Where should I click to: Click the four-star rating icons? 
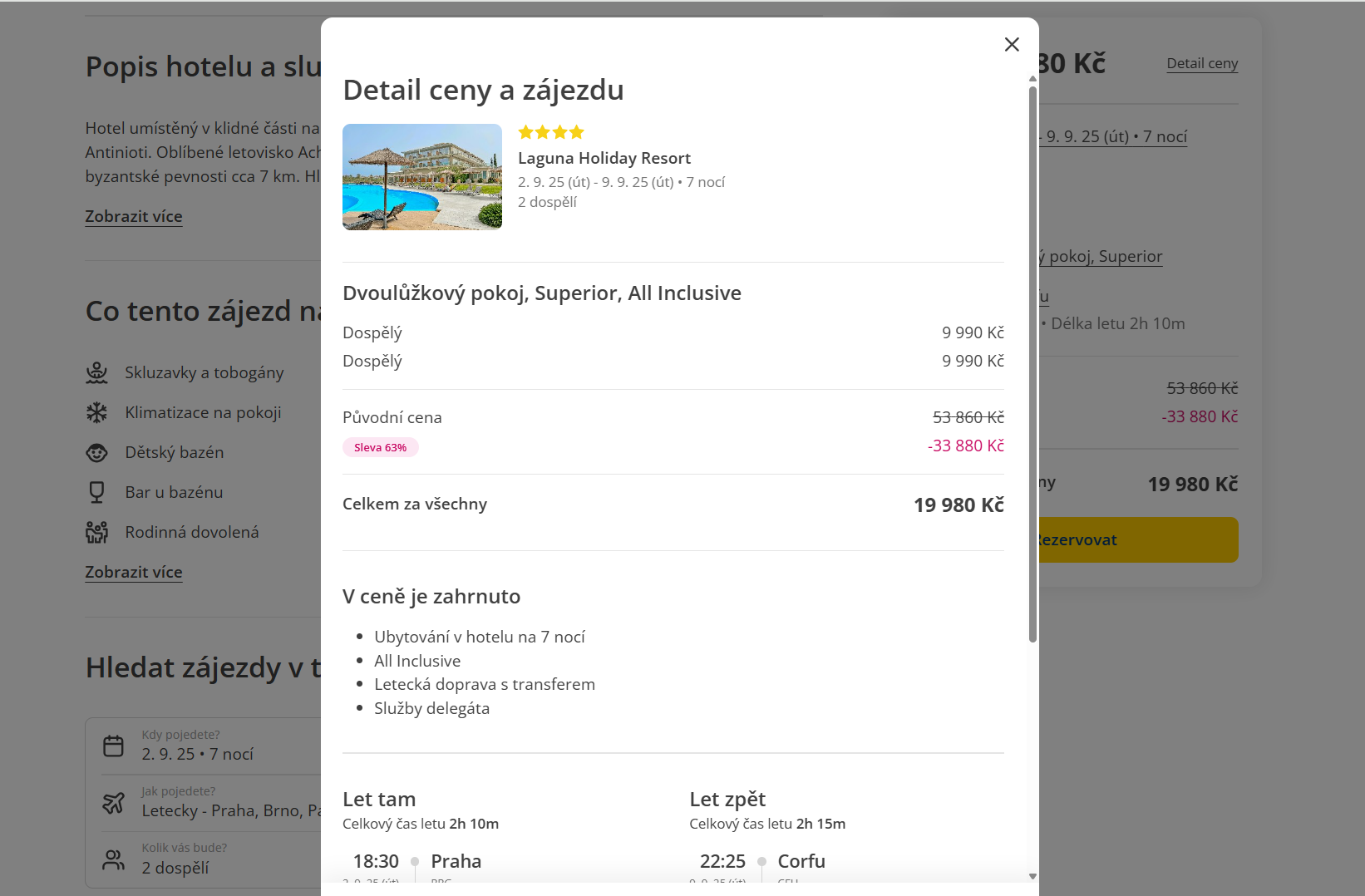[x=551, y=132]
